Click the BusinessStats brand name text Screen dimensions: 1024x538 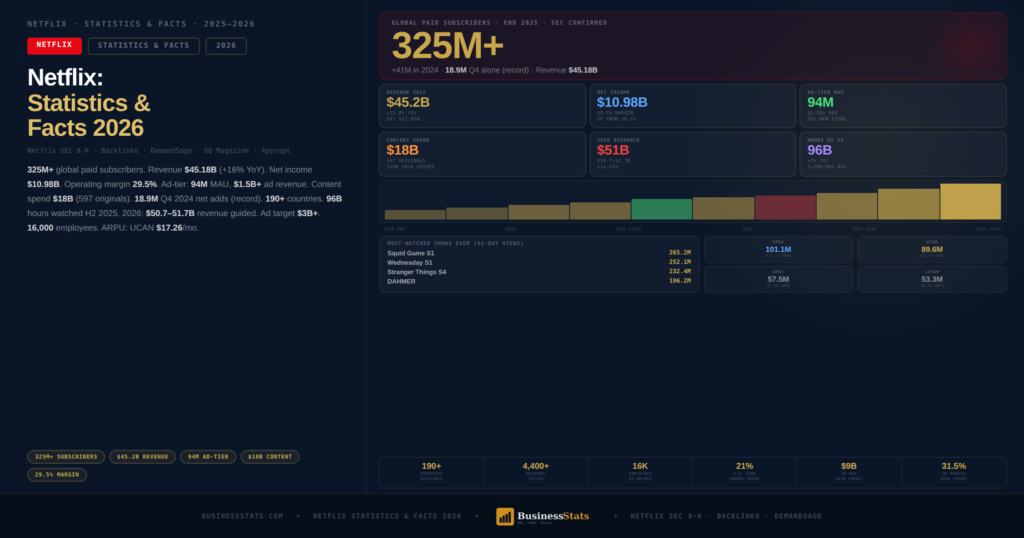(x=553, y=516)
